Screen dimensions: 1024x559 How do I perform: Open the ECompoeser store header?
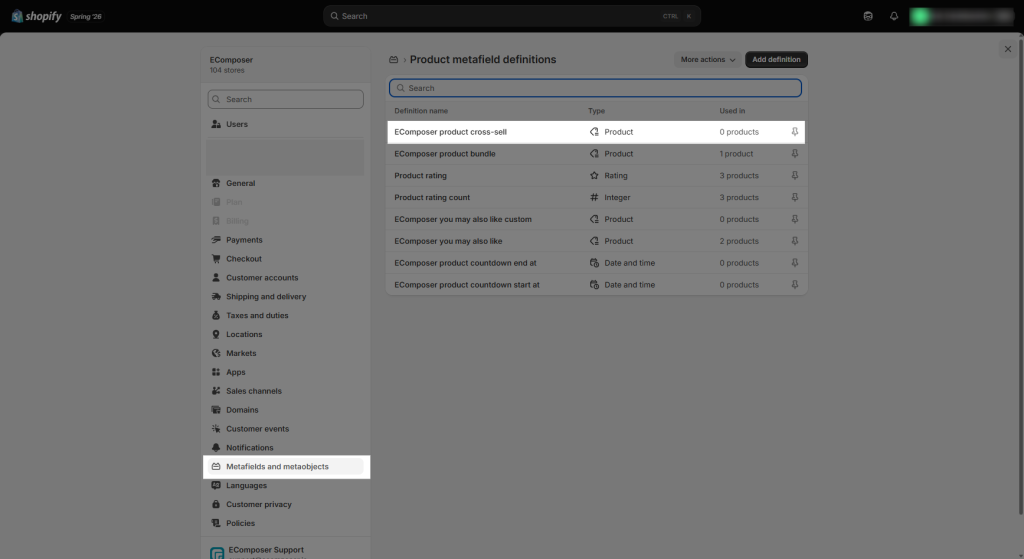[285, 65]
